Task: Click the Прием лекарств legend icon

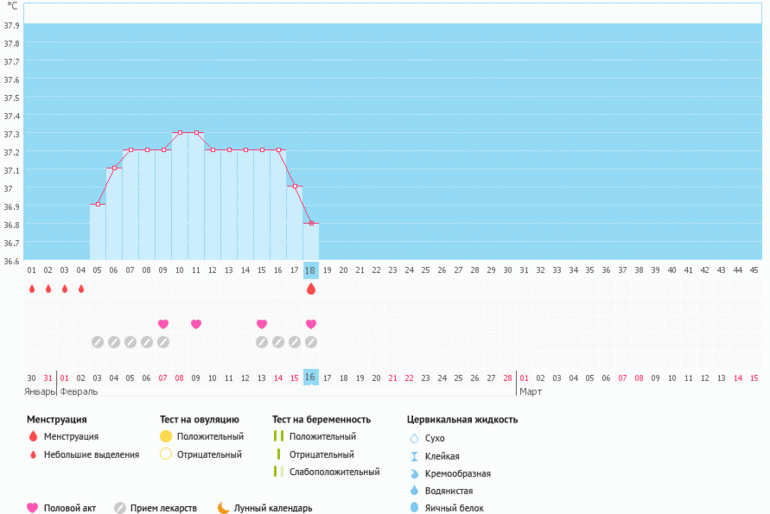Action: tap(121, 507)
